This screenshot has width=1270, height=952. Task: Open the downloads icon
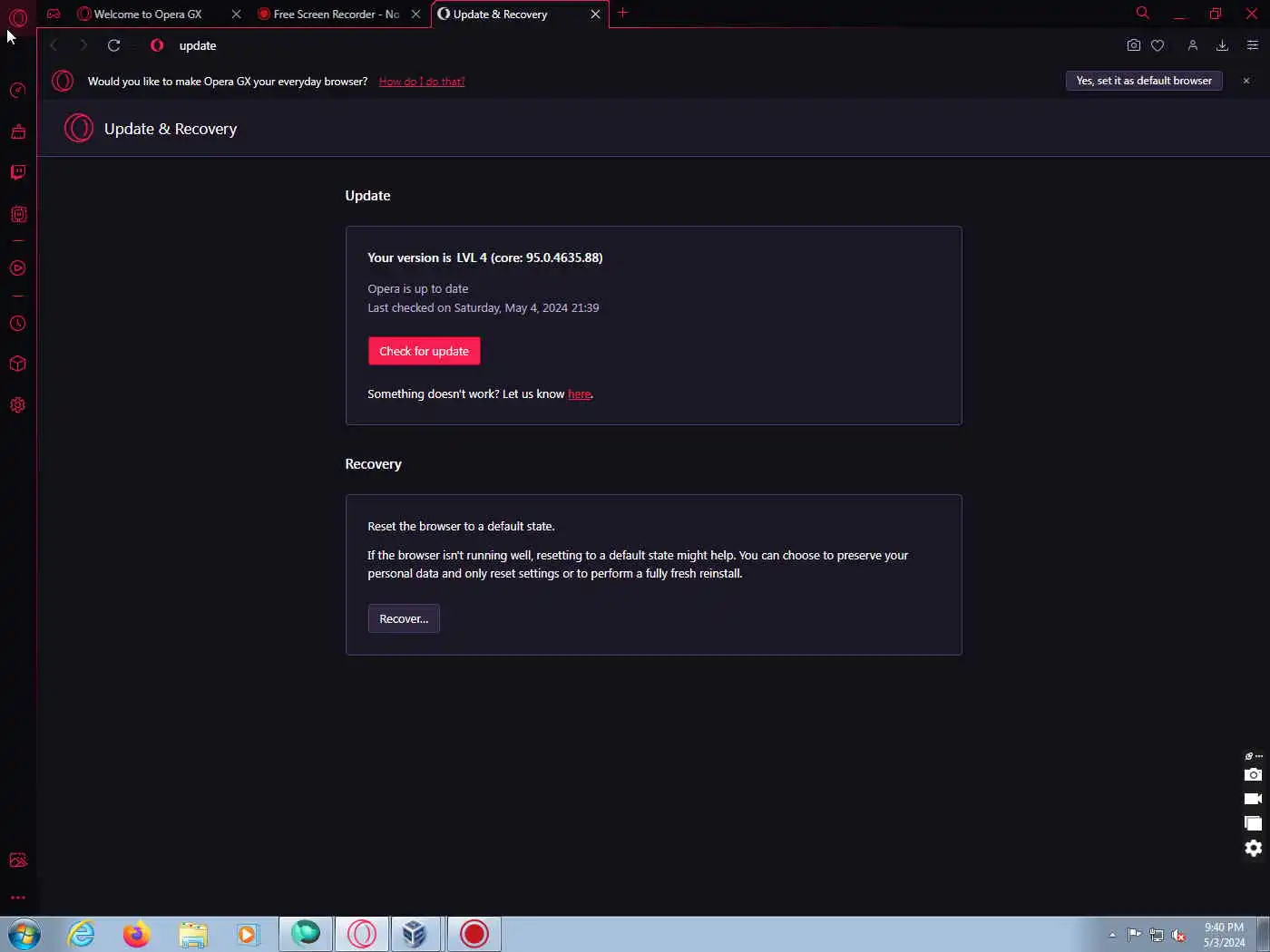[x=1222, y=45]
